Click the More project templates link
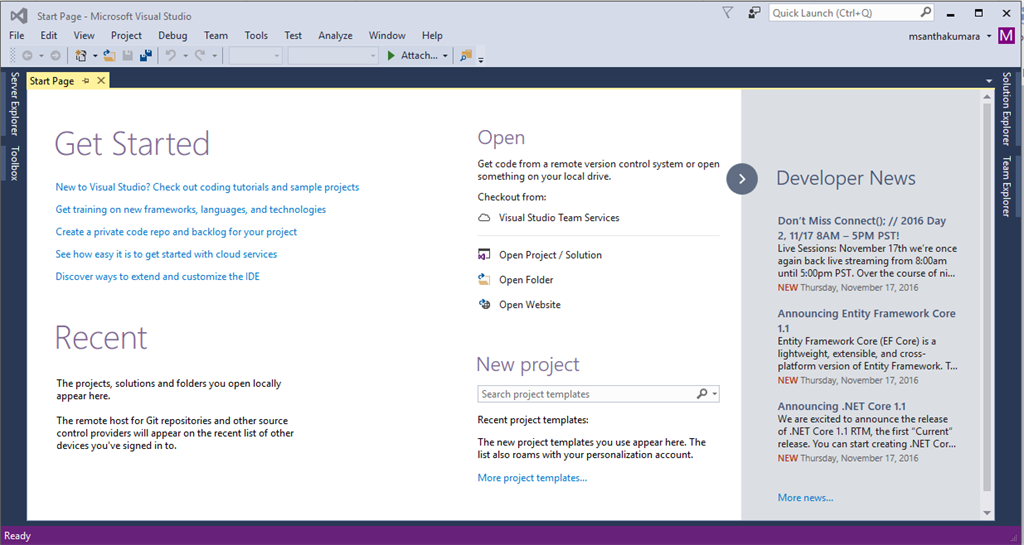The image size is (1024, 545). click(x=532, y=478)
